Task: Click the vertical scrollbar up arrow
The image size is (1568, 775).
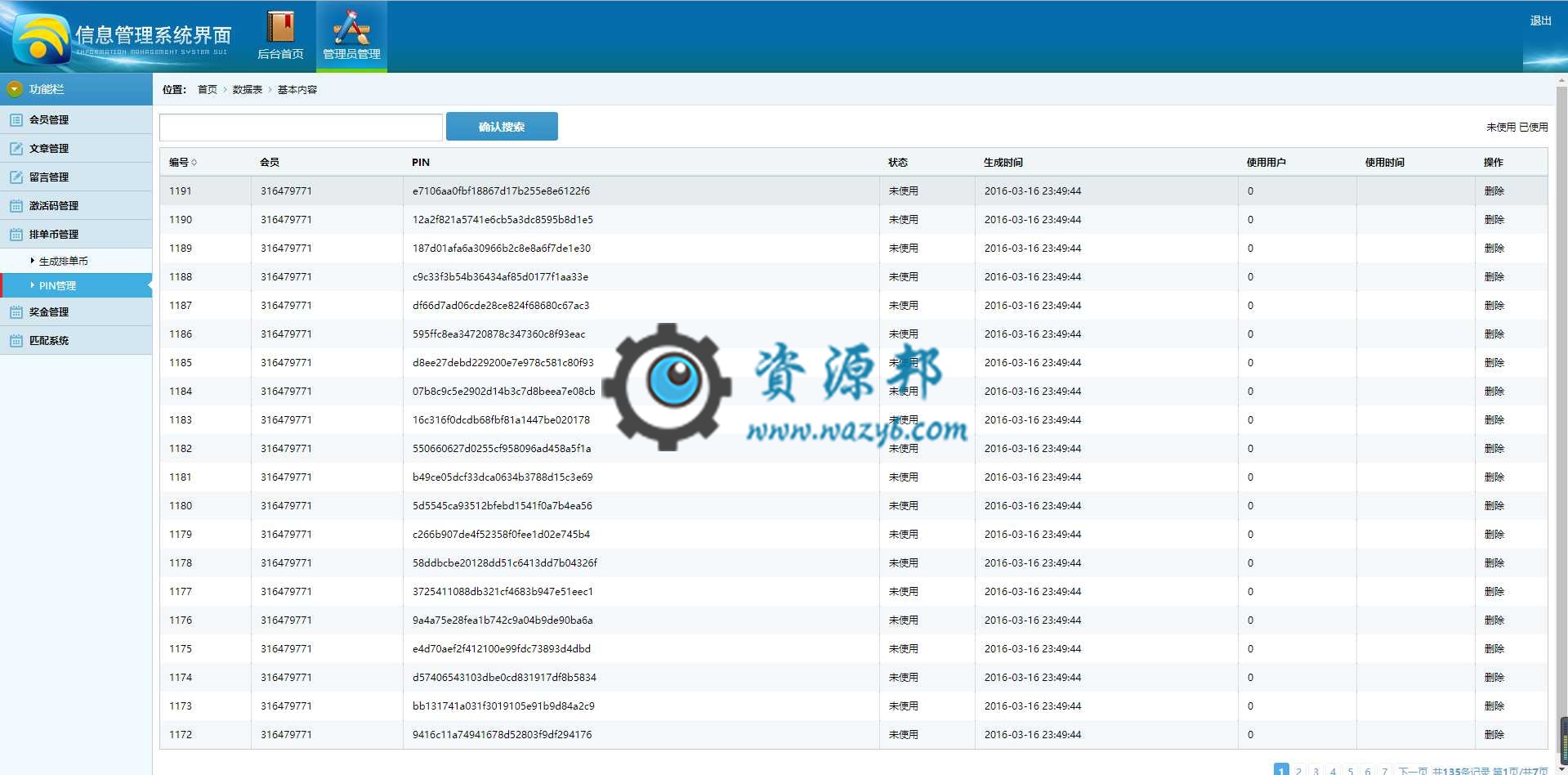Action: (x=1561, y=80)
